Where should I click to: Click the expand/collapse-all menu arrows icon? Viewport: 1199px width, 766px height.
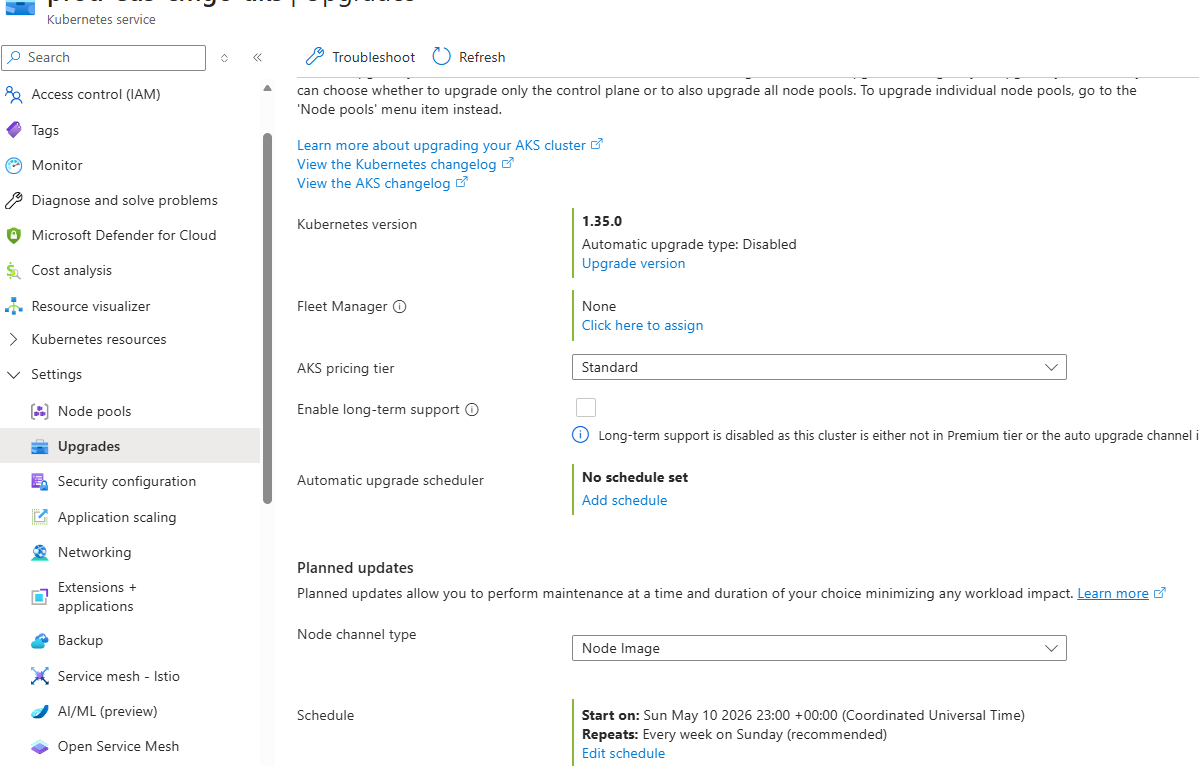click(224, 57)
